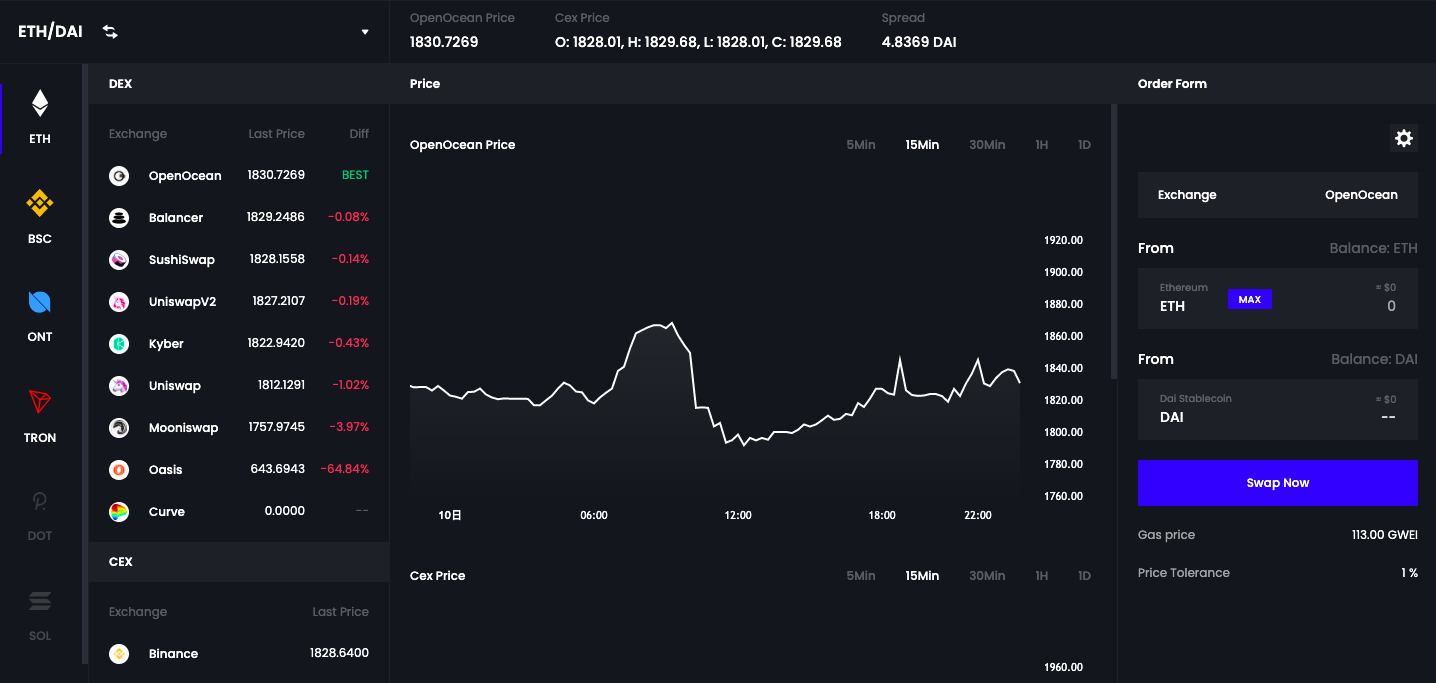This screenshot has height=683, width=1436.
Task: Click the exchange list vertical scrollbar
Action: (x=85, y=363)
